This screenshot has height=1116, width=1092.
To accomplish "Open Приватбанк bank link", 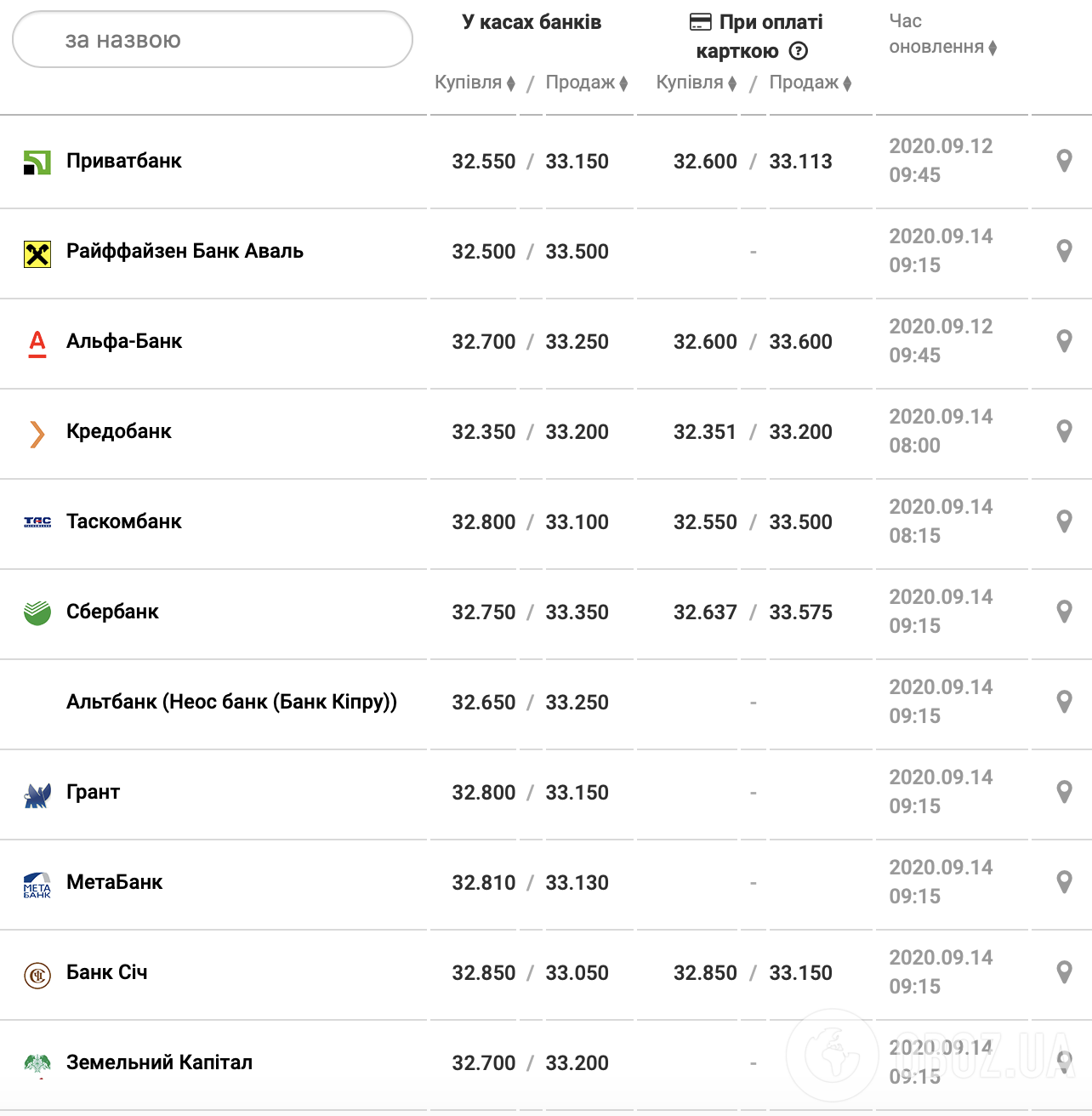I will point(124,161).
